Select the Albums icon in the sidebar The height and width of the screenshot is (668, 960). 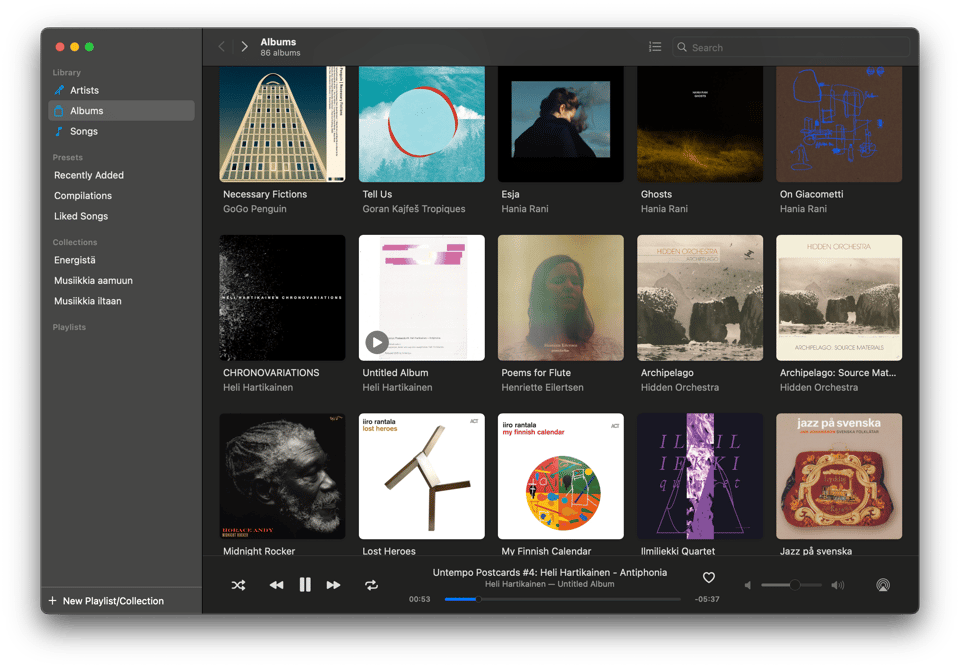pyautogui.click(x=58, y=110)
